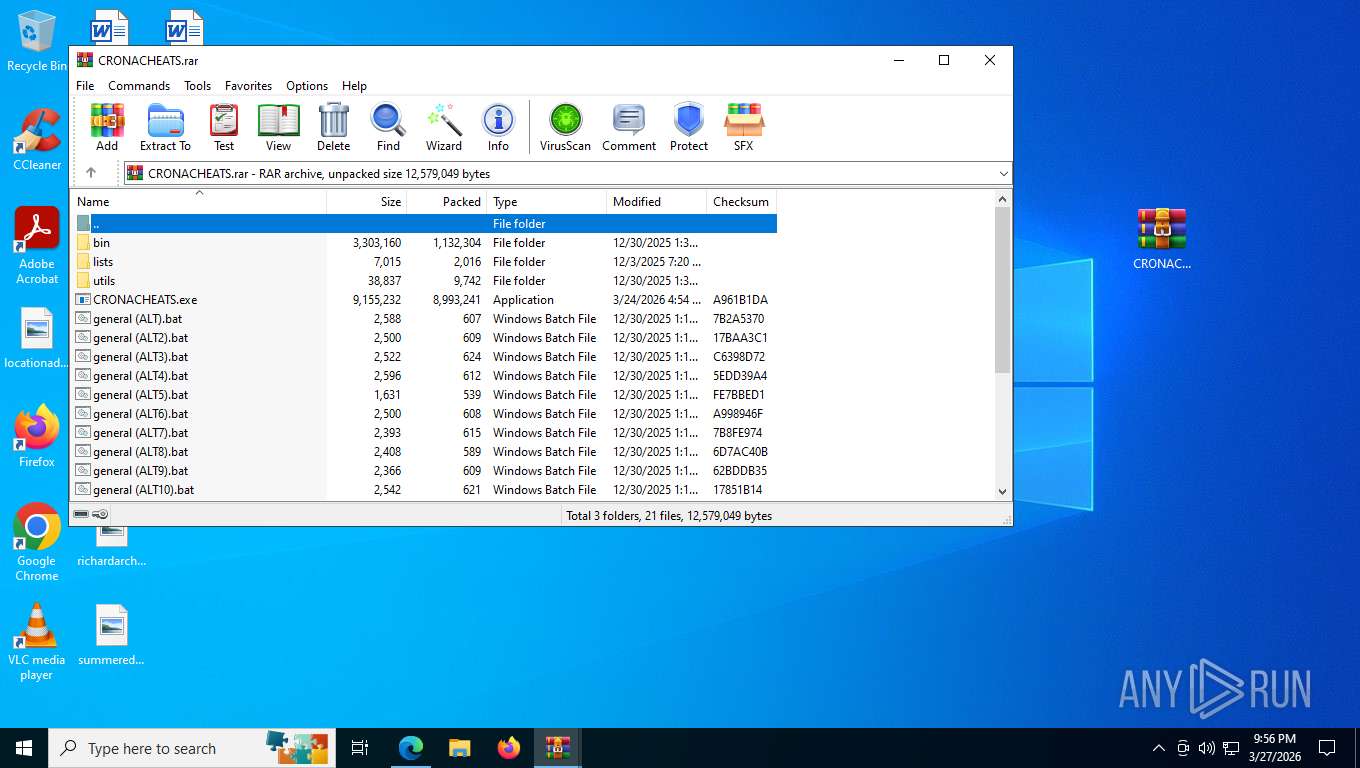Screen dimensions: 1360x768
Task: Open Task View from taskbar
Action: 360,748
